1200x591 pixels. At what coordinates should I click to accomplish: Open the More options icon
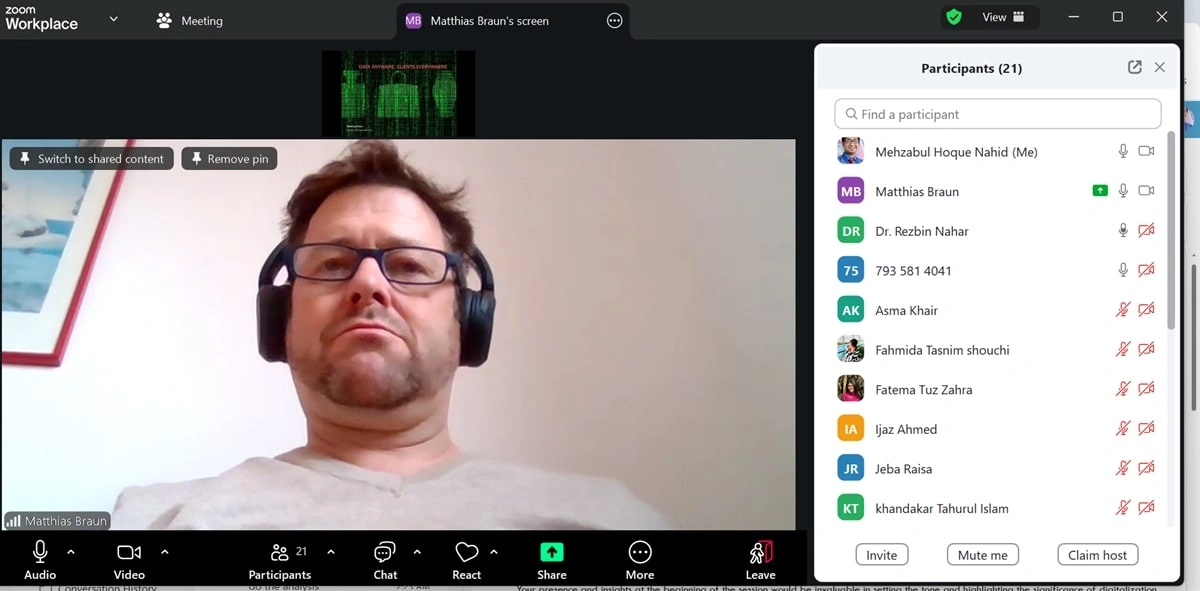tap(640, 553)
